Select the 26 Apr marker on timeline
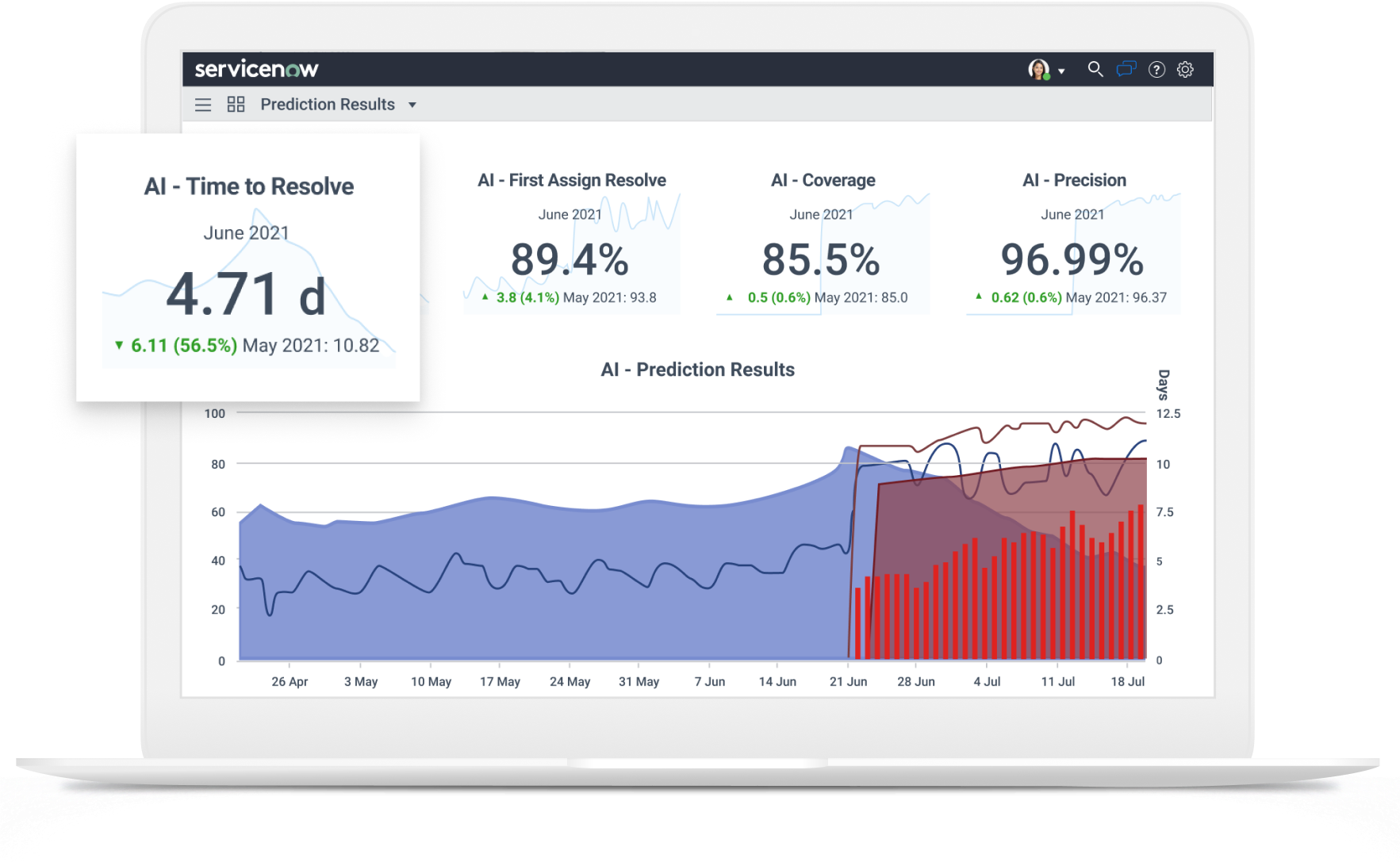This screenshot has width=1400, height=862. tap(290, 681)
